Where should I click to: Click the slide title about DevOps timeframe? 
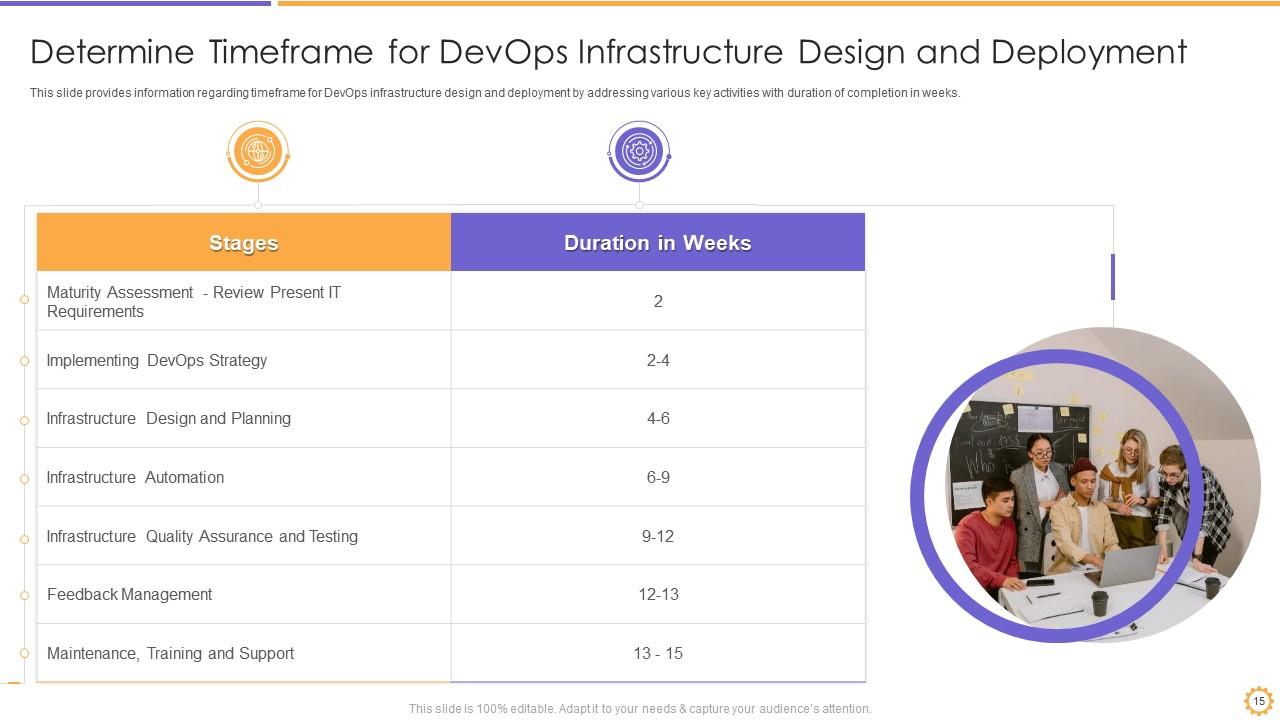coord(608,51)
